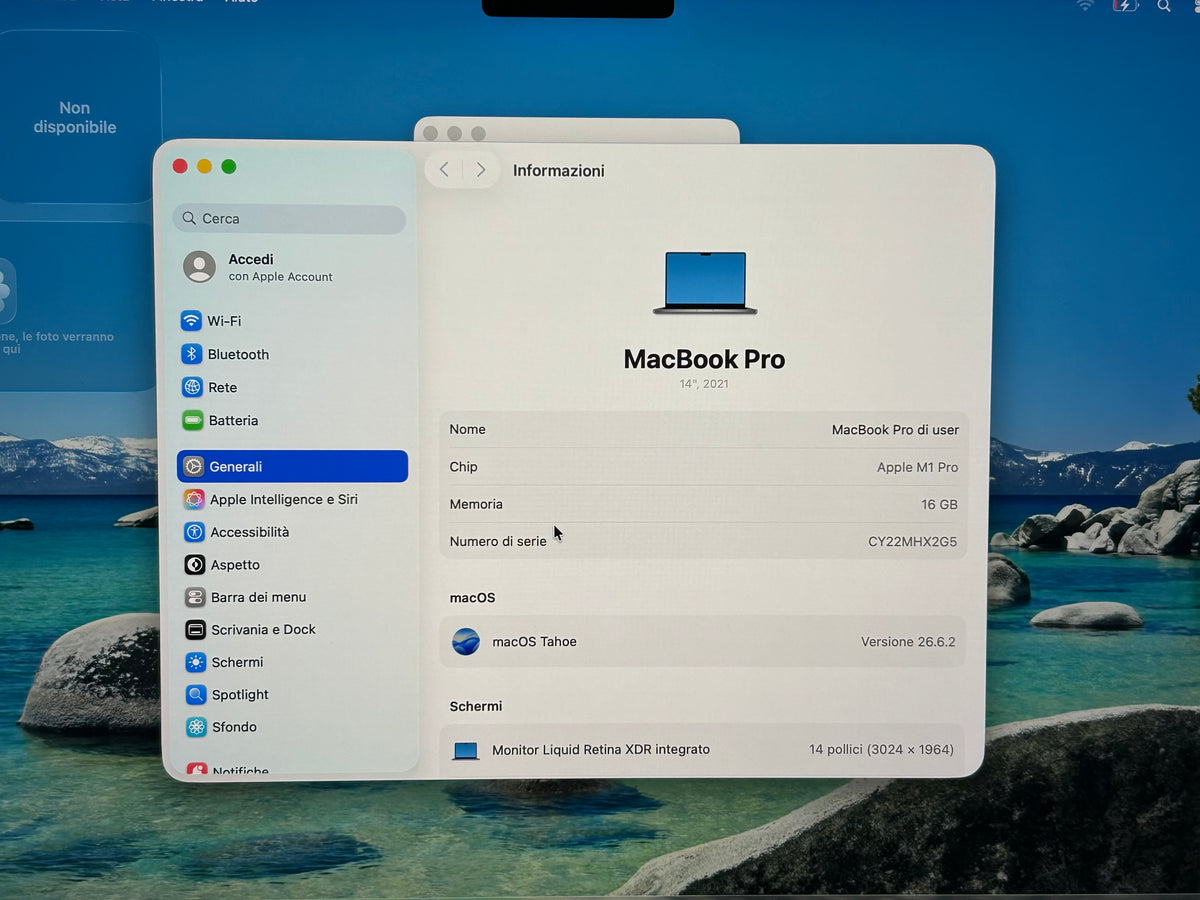Viewport: 1200px width, 900px height.
Task: Open Batteria settings in sidebar
Action: point(292,420)
